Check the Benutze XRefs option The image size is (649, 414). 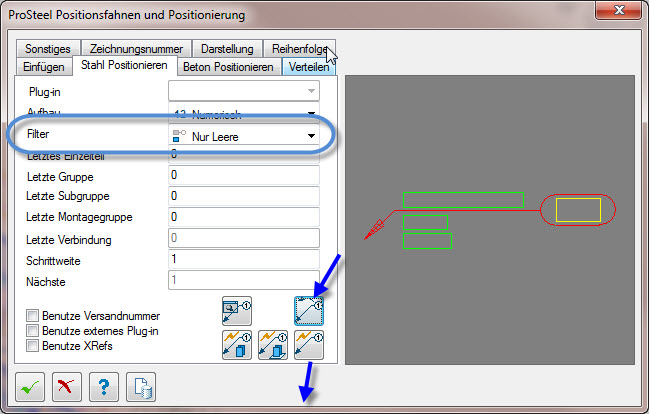(x=32, y=346)
